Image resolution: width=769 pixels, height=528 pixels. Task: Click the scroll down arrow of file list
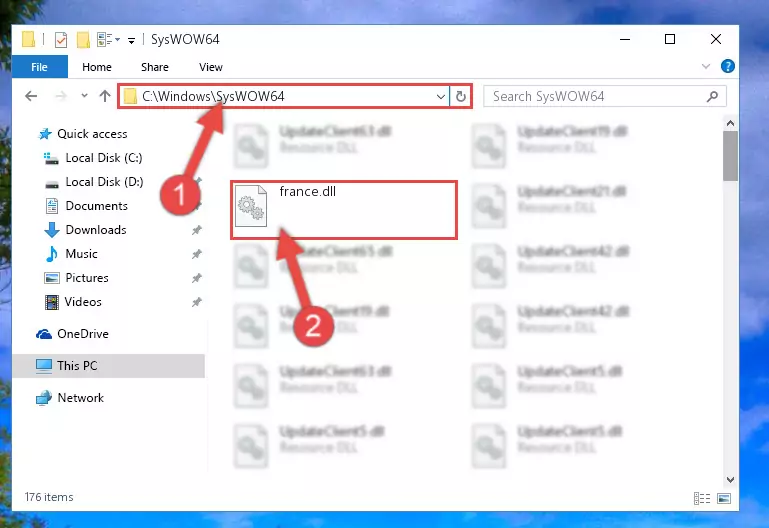pos(730,479)
